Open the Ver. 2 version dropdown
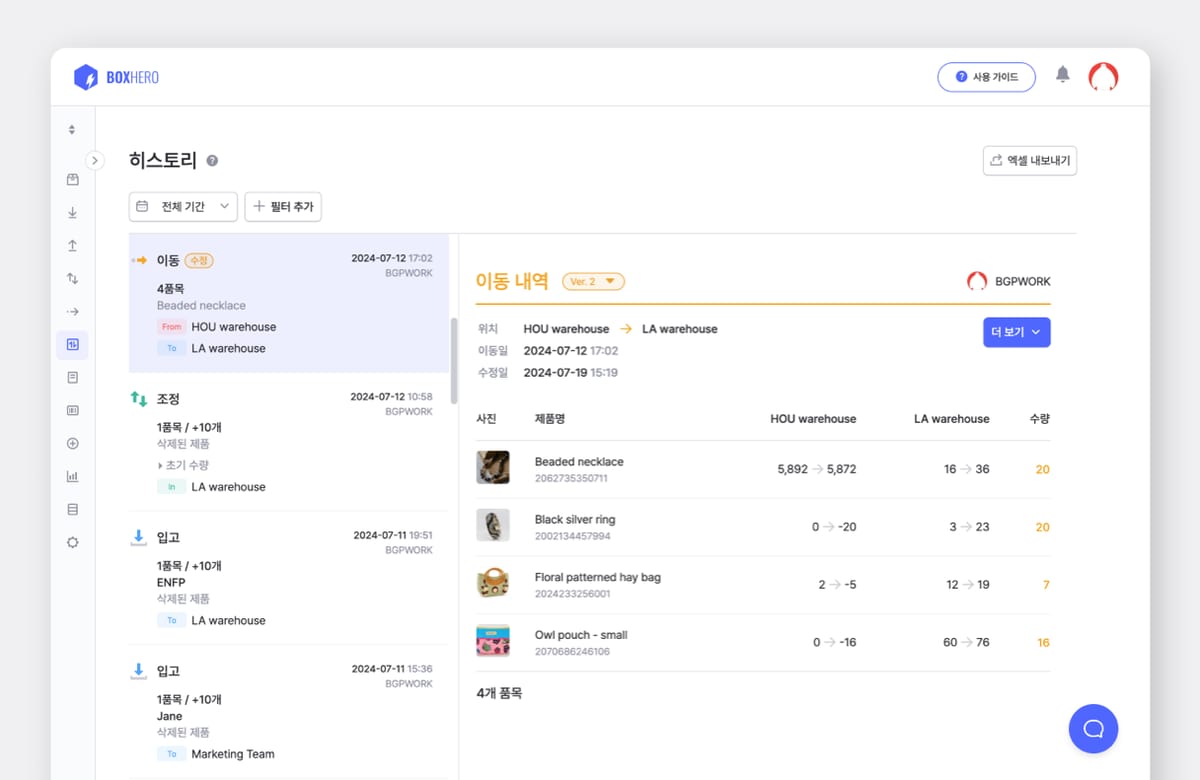Image resolution: width=1200 pixels, height=780 pixels. [593, 282]
